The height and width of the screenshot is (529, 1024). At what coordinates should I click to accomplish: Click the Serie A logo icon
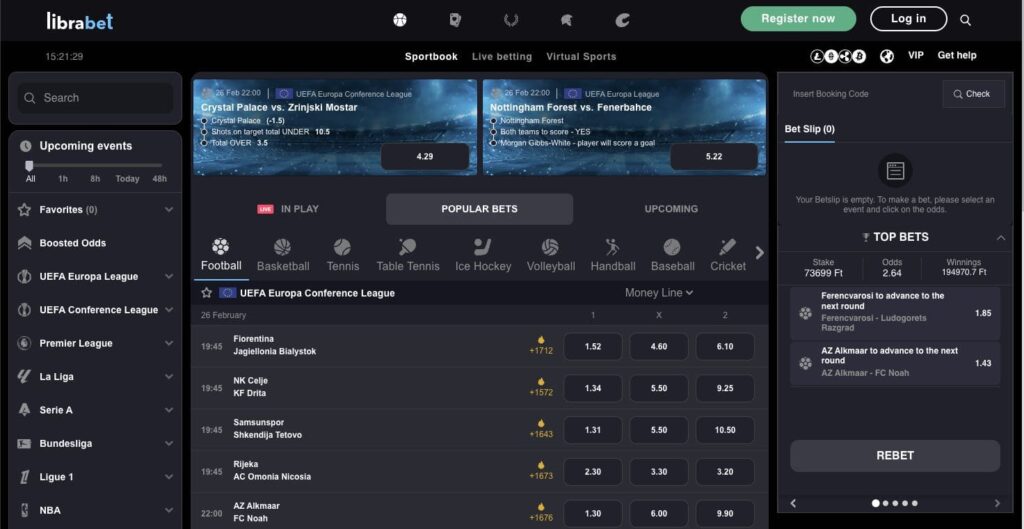click(24, 409)
